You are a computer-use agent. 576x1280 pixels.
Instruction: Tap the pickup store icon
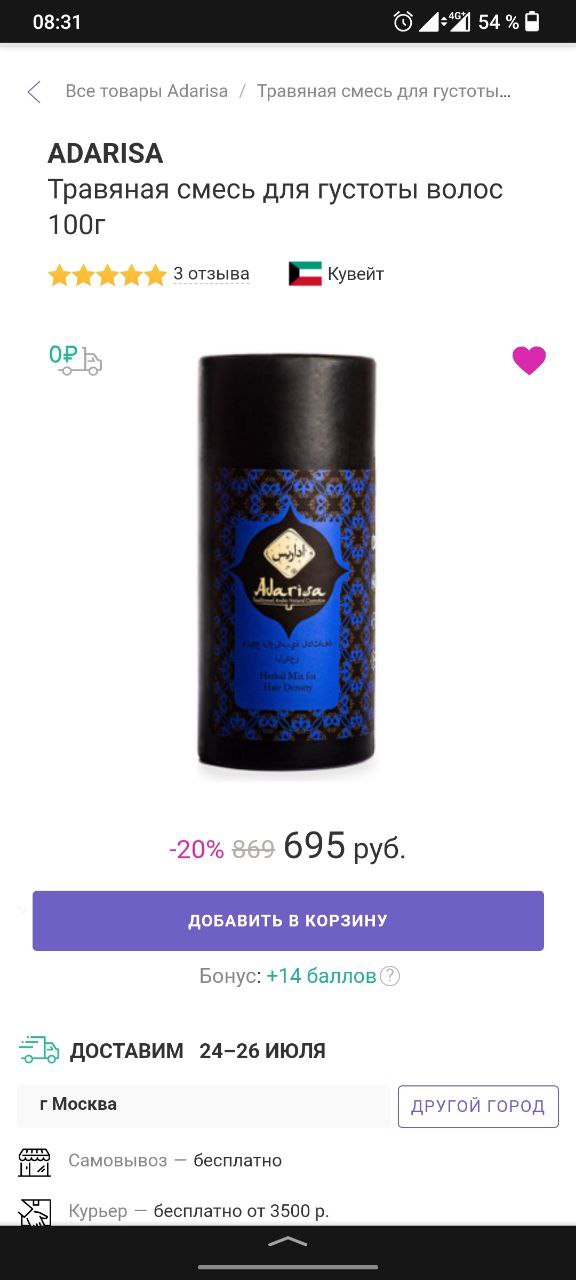(34, 1161)
